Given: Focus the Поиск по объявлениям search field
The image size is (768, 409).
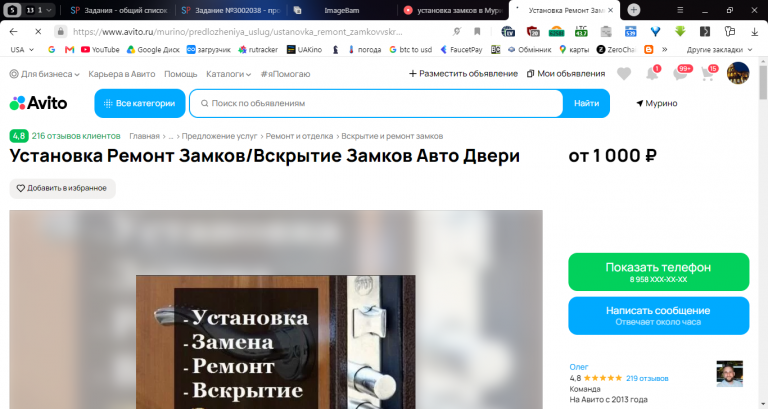Looking at the screenshot, I should (376, 103).
